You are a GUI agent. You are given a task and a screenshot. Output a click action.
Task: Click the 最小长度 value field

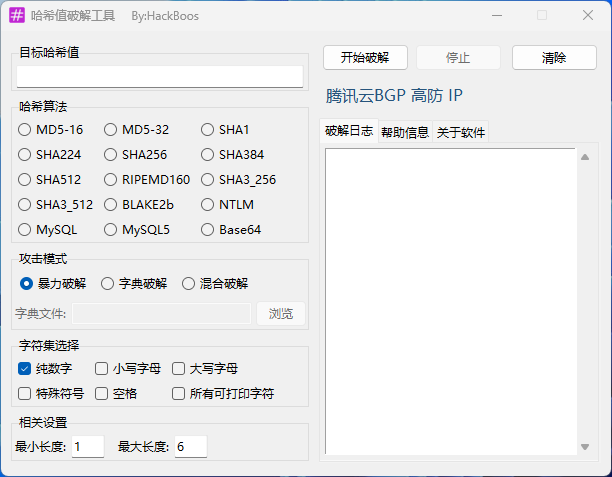point(88,447)
